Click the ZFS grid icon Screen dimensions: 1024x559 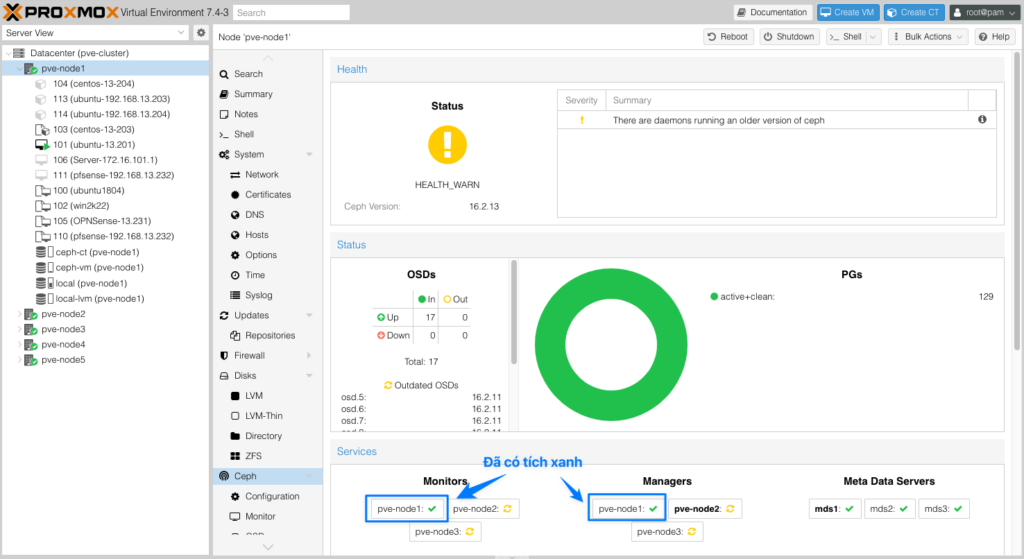tap(235, 456)
